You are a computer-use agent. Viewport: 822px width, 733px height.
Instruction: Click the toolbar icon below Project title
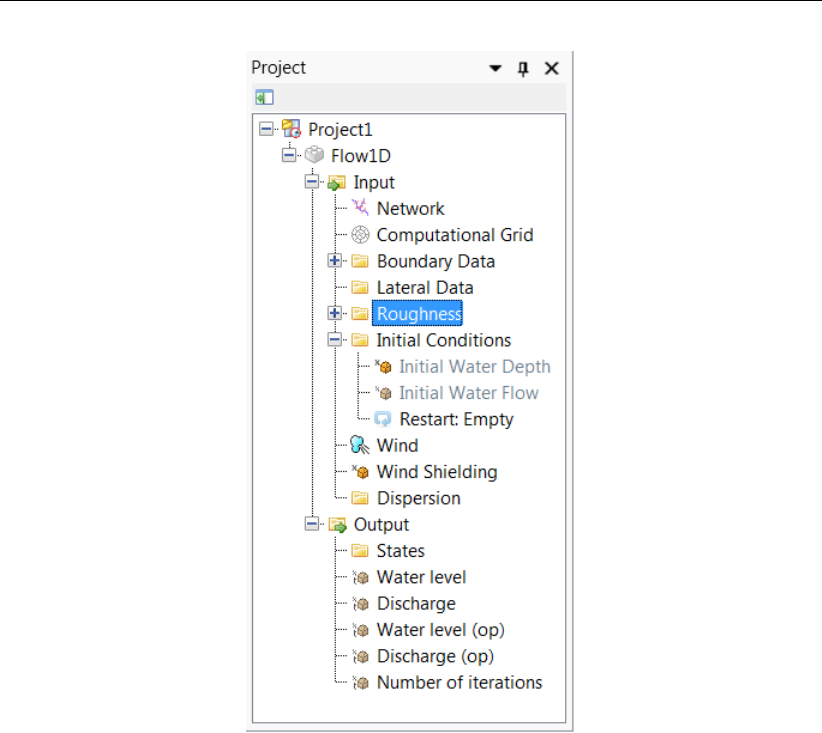264,98
